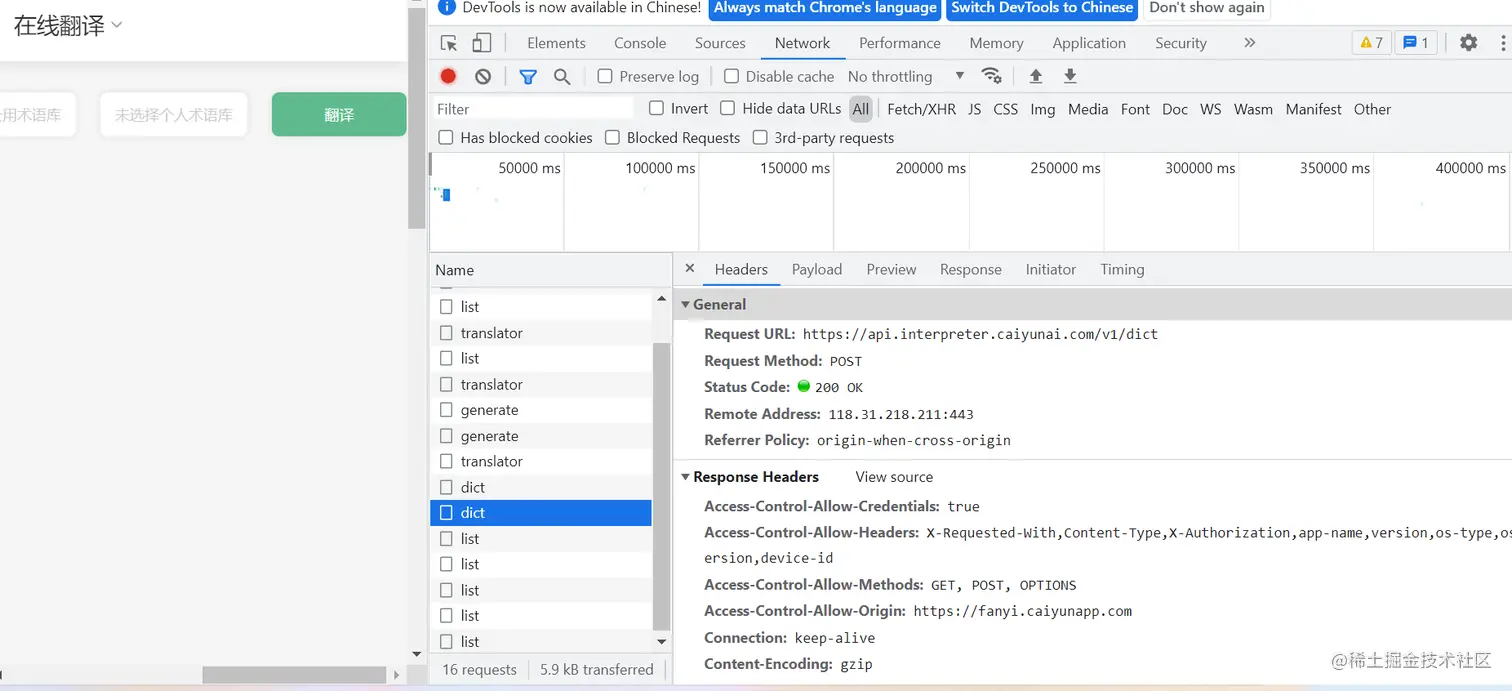Show more DevTools tabs chevron
This screenshot has height=691, width=1512.
[1249, 43]
